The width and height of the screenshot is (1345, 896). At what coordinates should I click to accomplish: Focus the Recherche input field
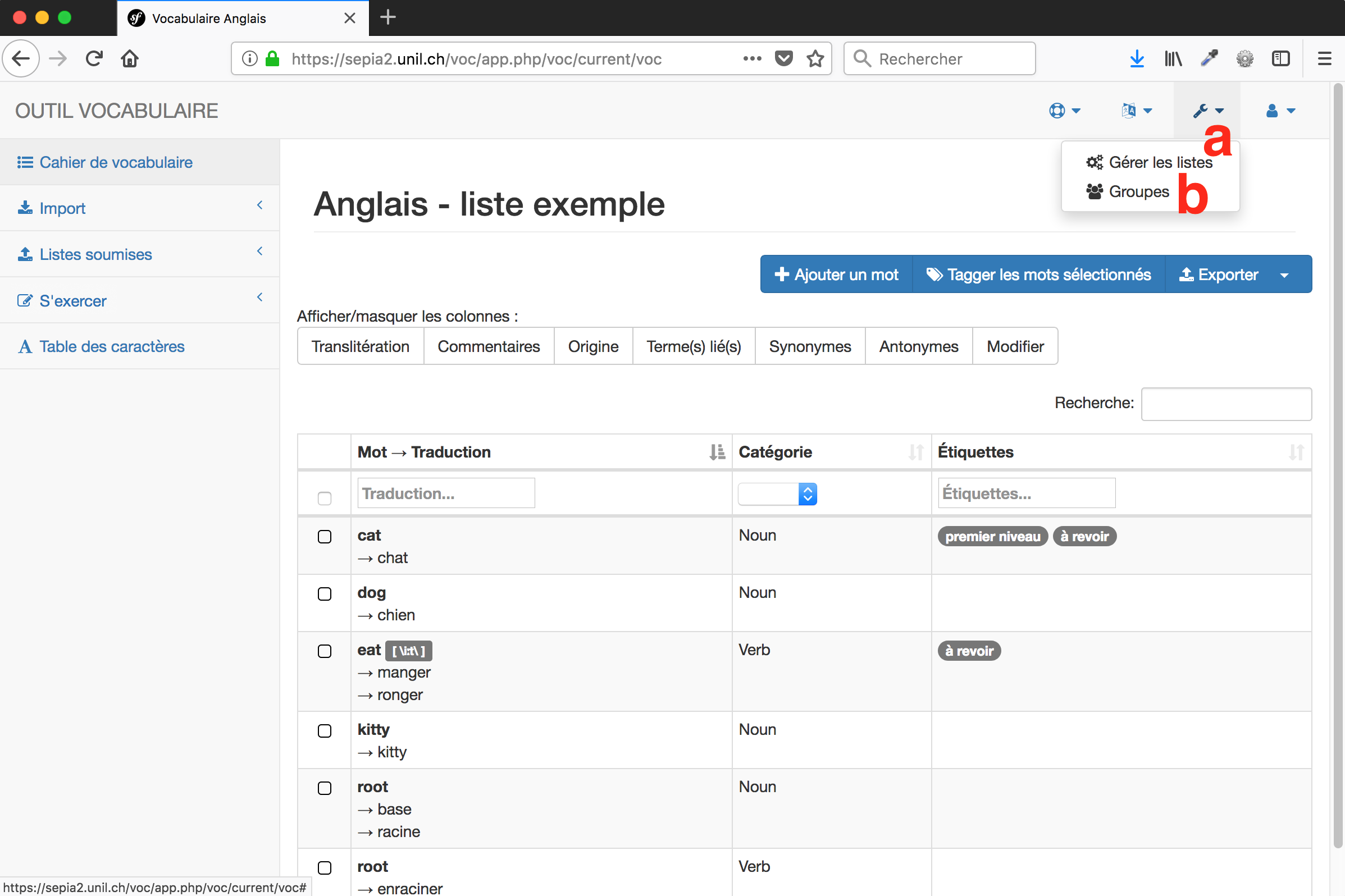tap(1225, 404)
